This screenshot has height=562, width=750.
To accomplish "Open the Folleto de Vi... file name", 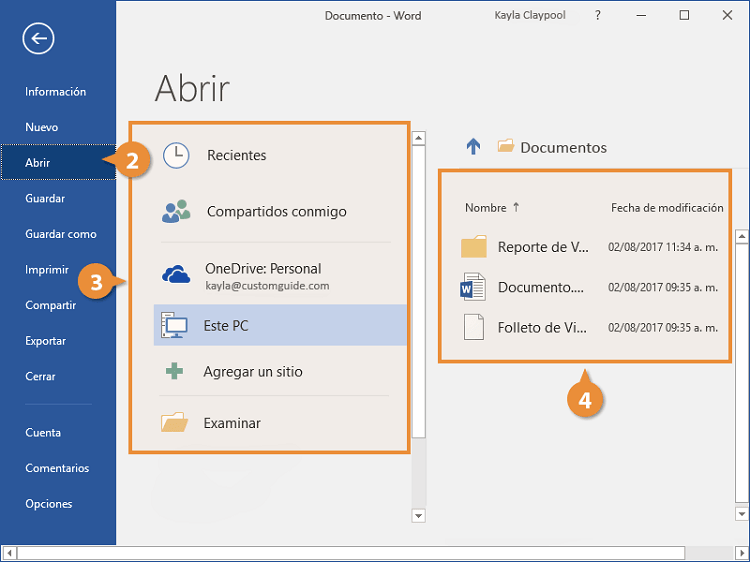I will pyautogui.click(x=542, y=327).
